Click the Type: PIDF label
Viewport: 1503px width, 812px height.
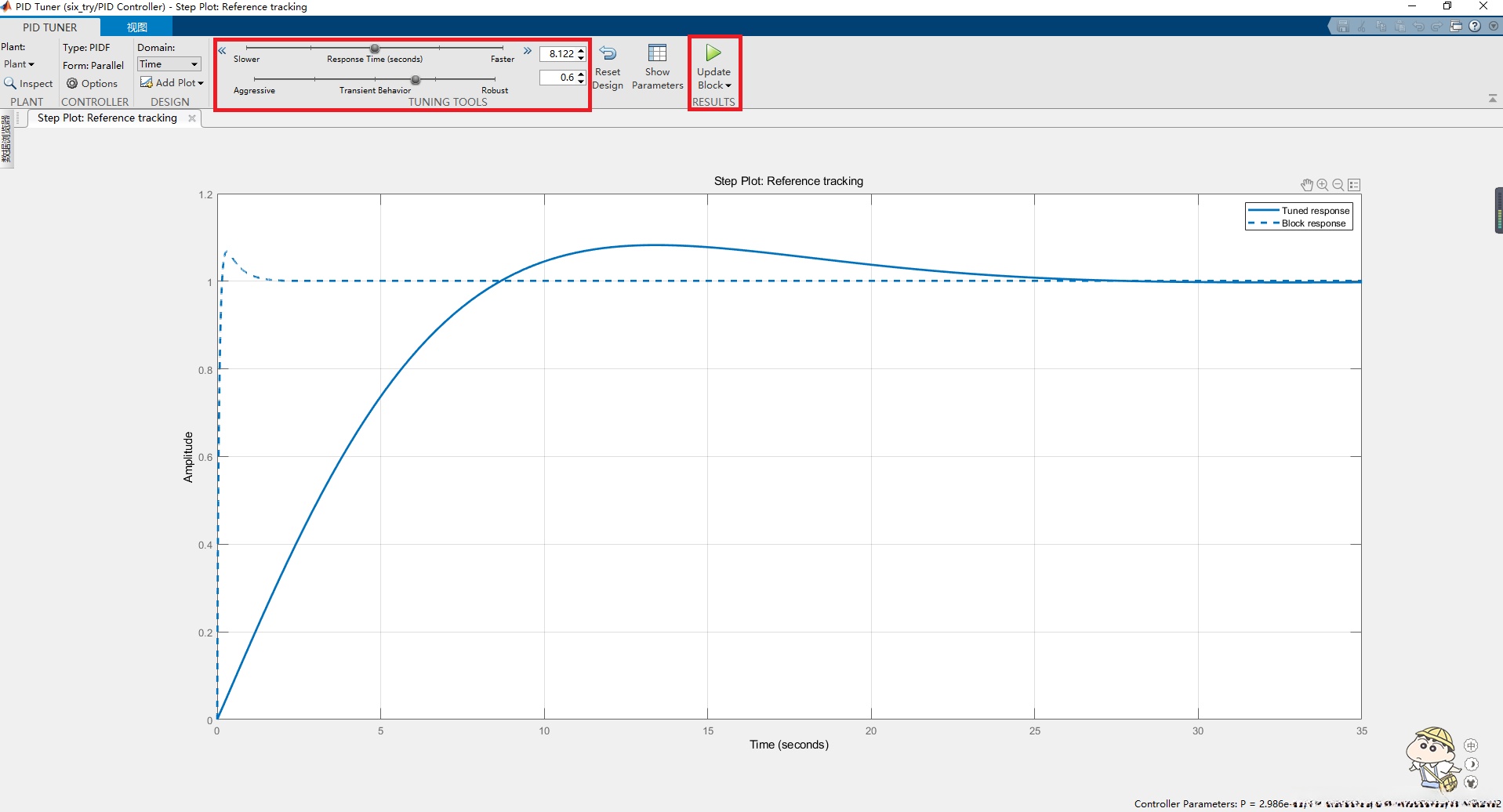coord(87,48)
